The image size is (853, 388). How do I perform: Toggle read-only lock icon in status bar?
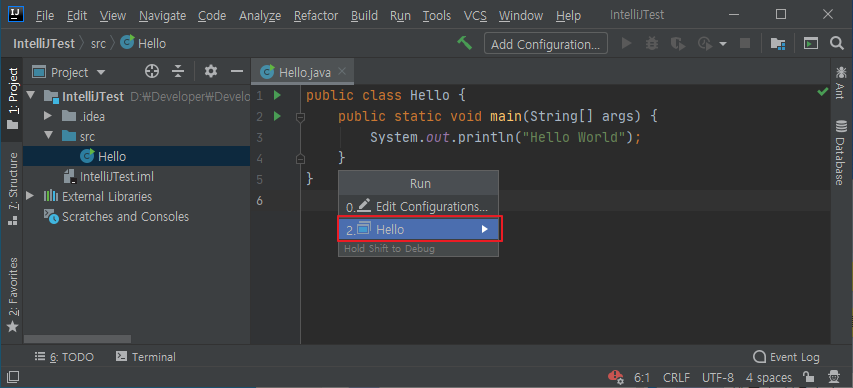pos(808,377)
